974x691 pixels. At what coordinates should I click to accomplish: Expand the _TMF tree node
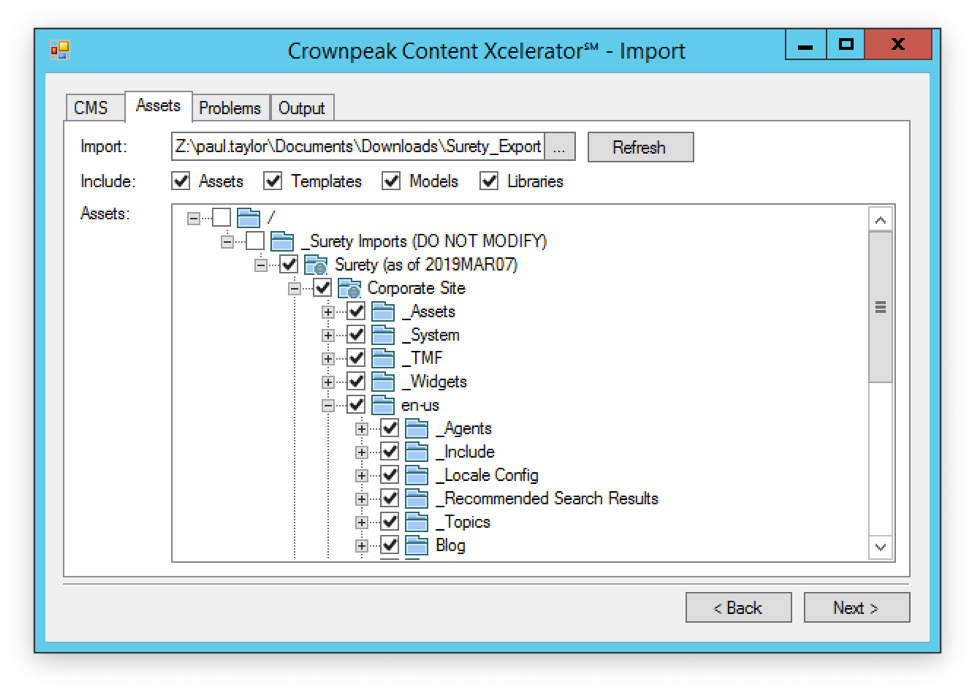tap(328, 359)
